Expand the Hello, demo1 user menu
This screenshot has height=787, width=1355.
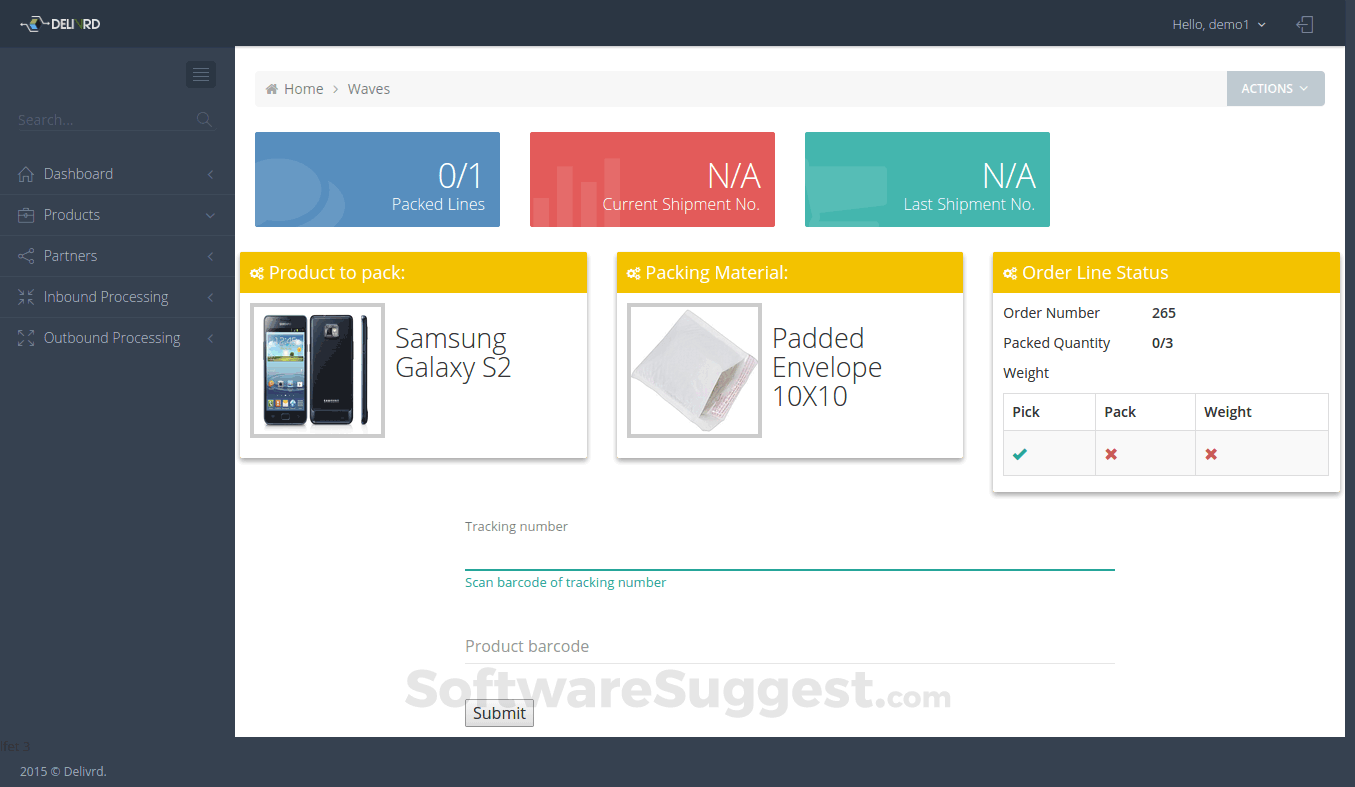click(x=1218, y=24)
